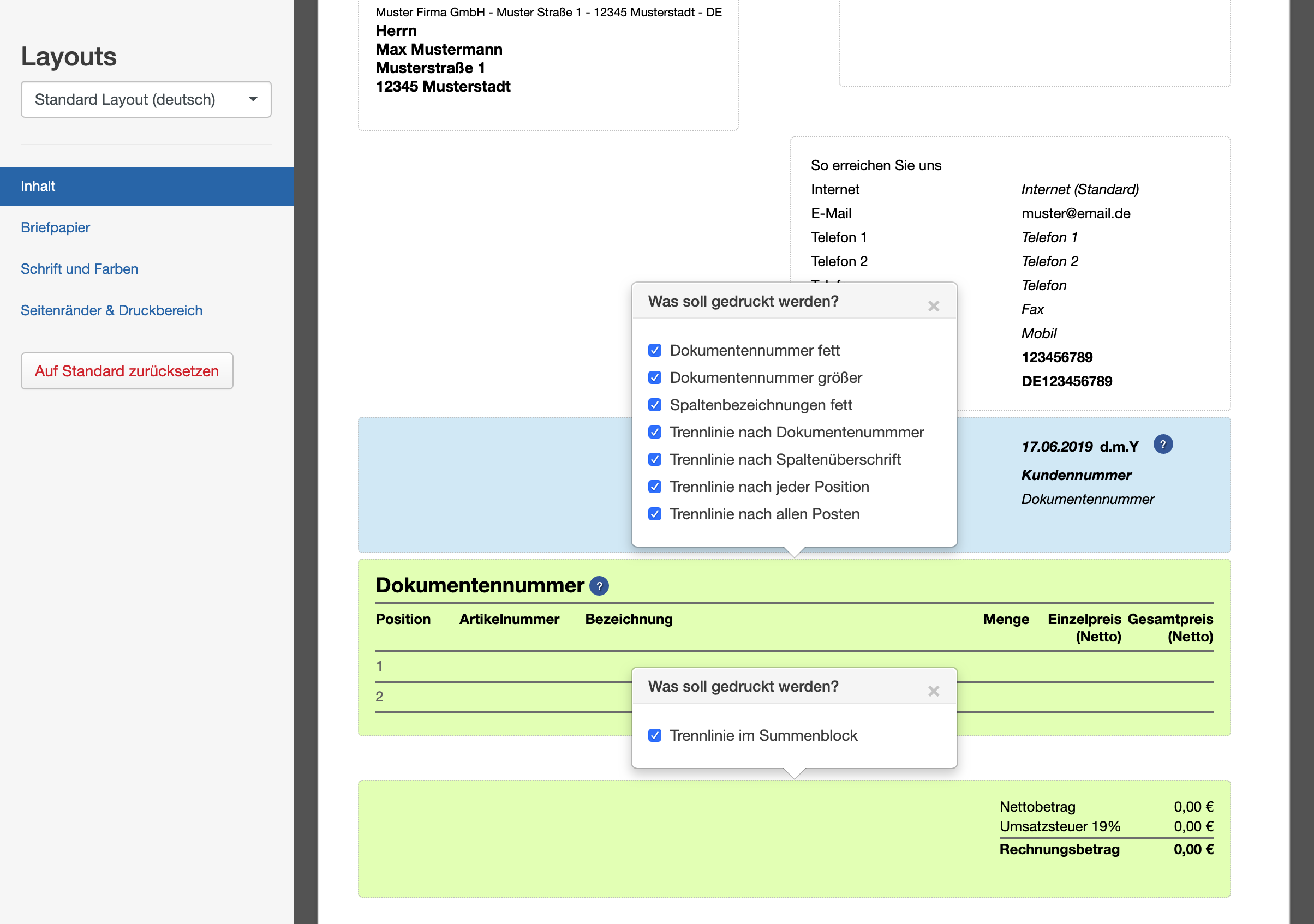
Task: Go to Schrift und Farben
Action: (80, 269)
